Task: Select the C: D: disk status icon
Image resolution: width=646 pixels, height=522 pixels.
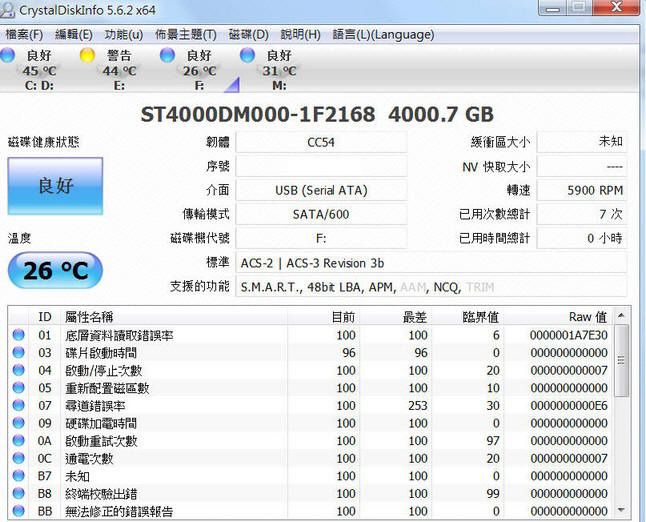Action: tap(8, 55)
